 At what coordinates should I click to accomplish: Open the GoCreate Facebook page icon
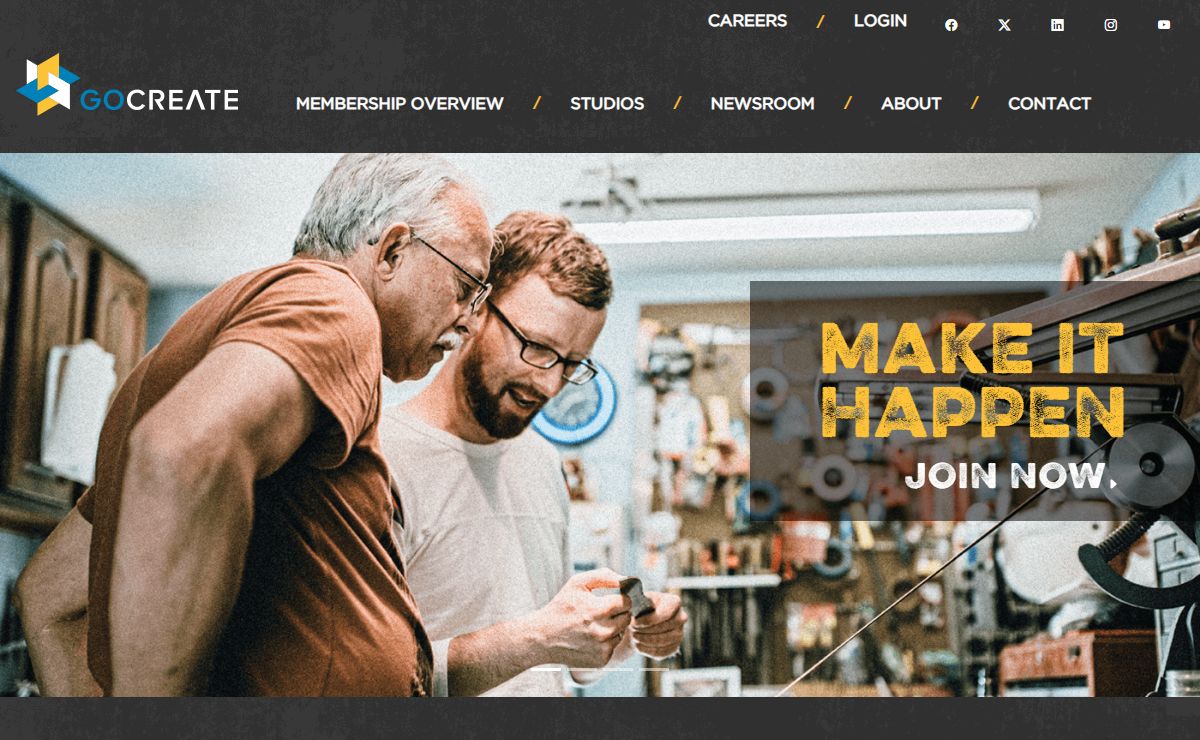click(x=951, y=25)
